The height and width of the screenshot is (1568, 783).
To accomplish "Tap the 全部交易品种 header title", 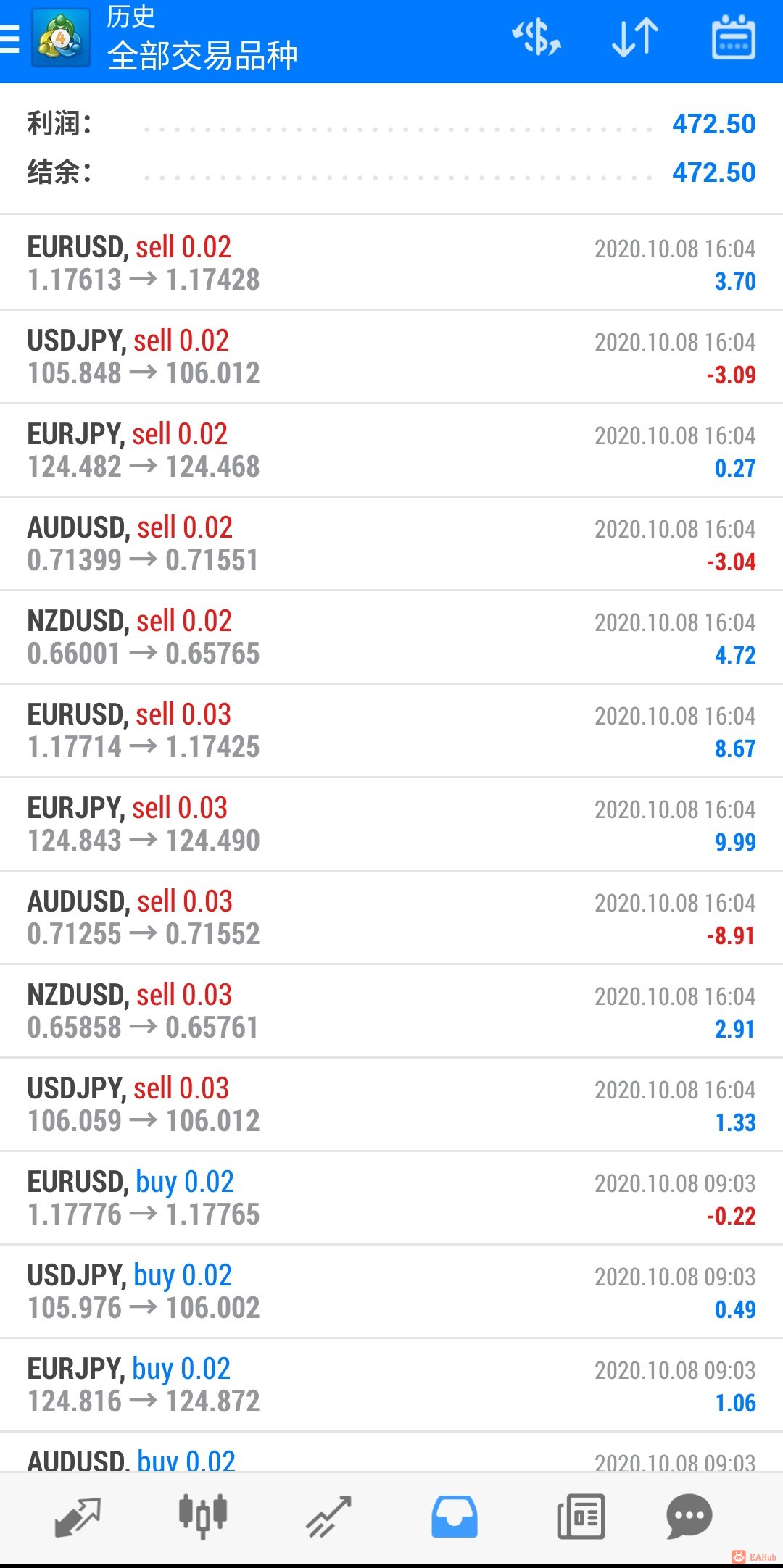I will point(202,56).
